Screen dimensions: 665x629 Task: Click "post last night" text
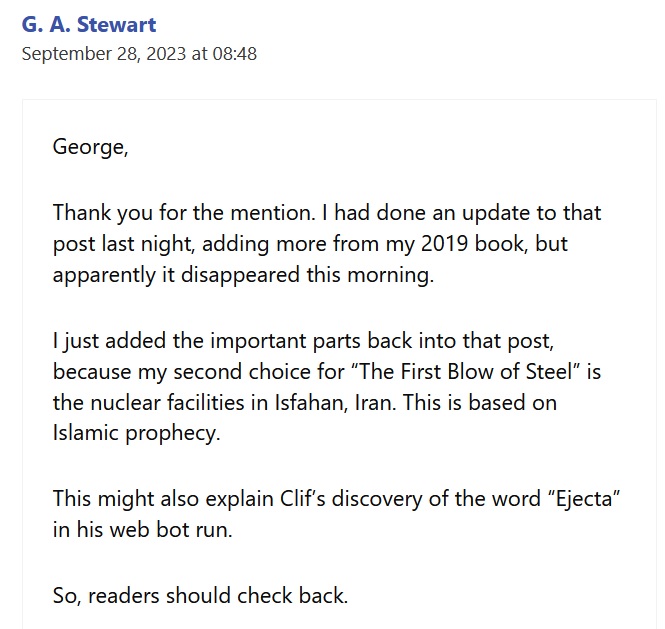123,244
